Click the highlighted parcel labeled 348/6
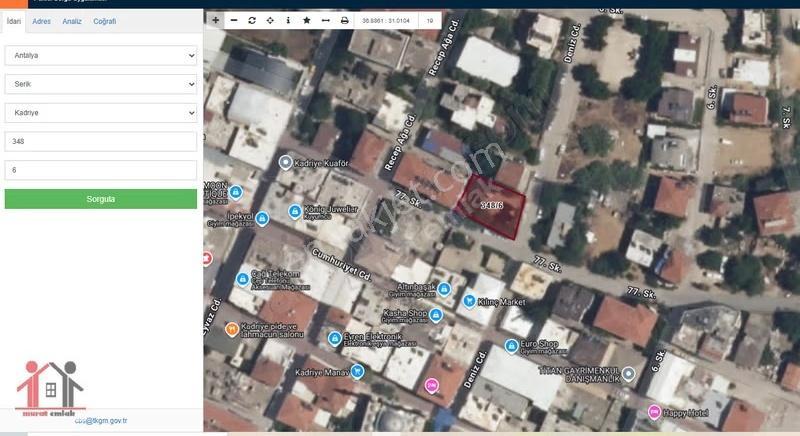The width and height of the screenshot is (800, 436). [492, 205]
